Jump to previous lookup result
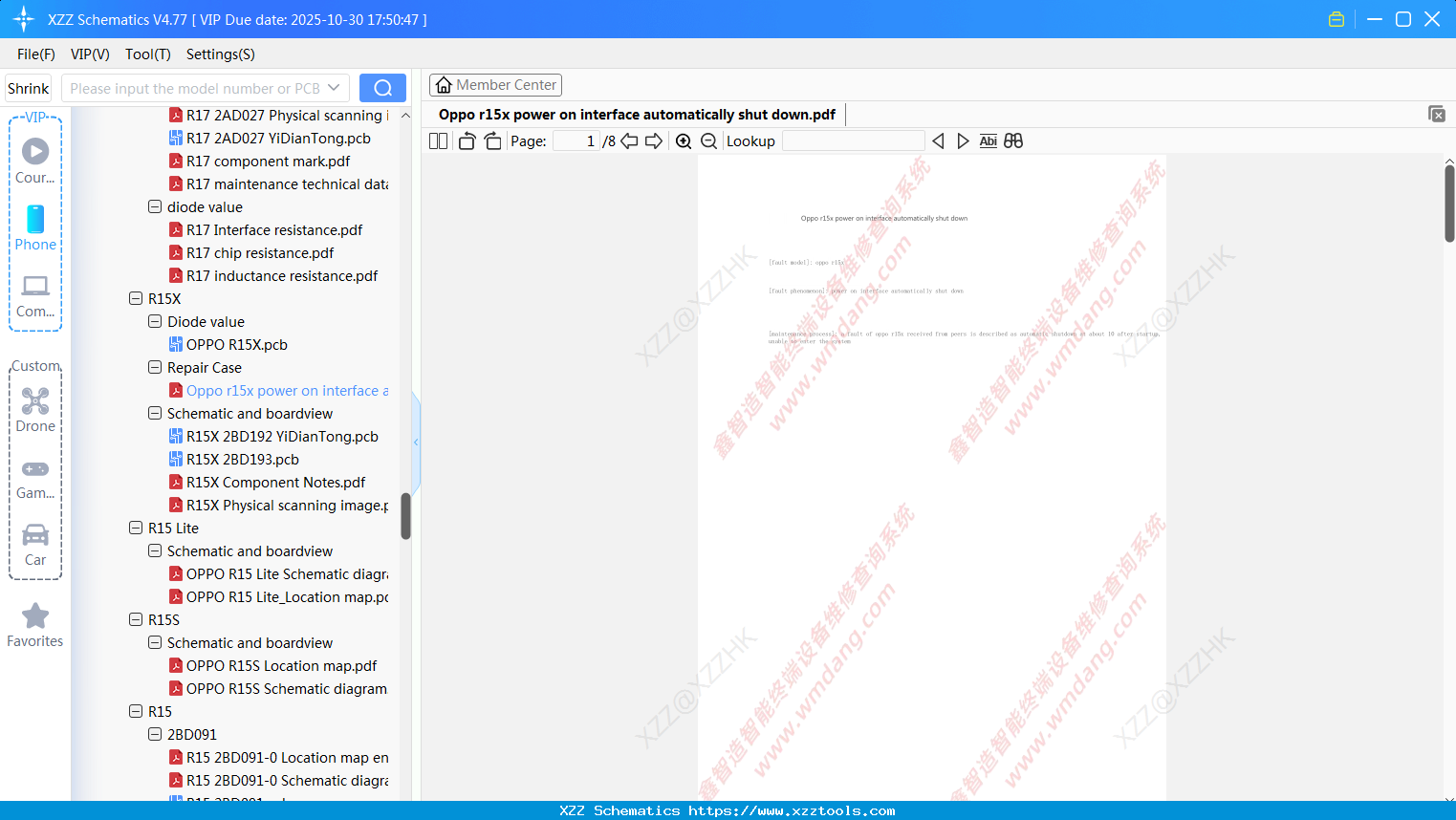This screenshot has height=820, width=1456. (x=938, y=141)
